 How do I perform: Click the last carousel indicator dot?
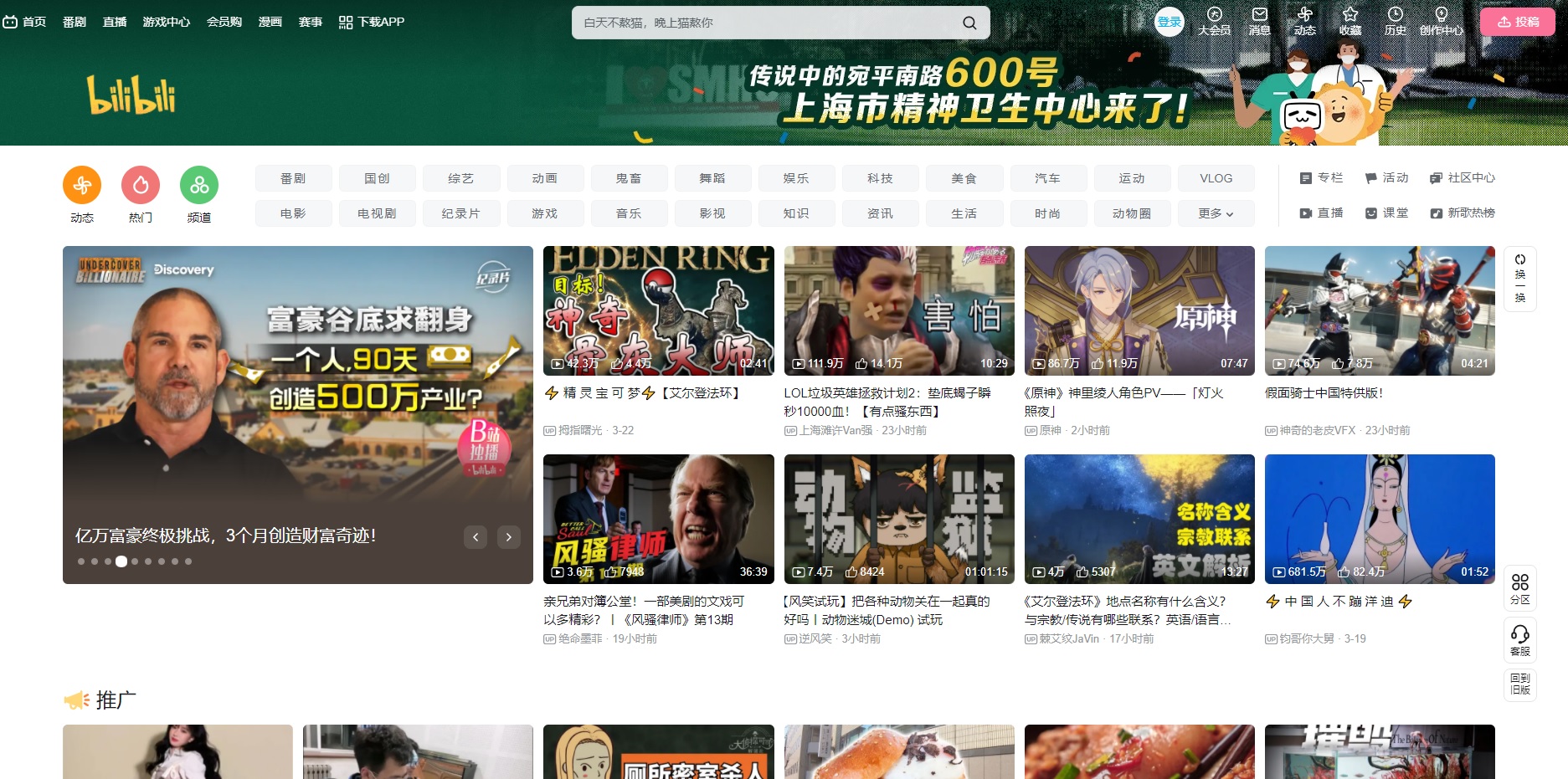click(188, 561)
